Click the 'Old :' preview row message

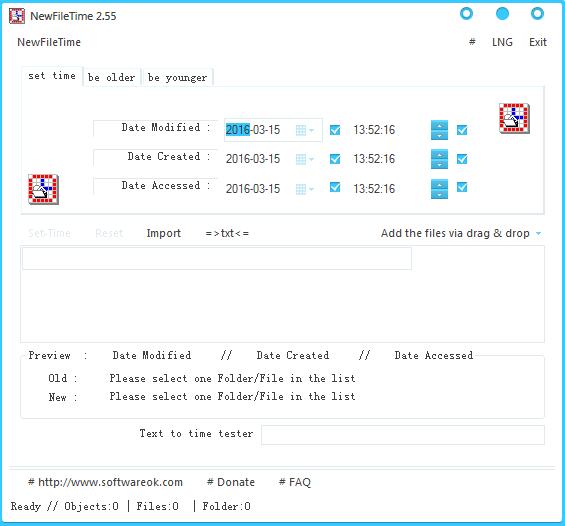(232, 378)
